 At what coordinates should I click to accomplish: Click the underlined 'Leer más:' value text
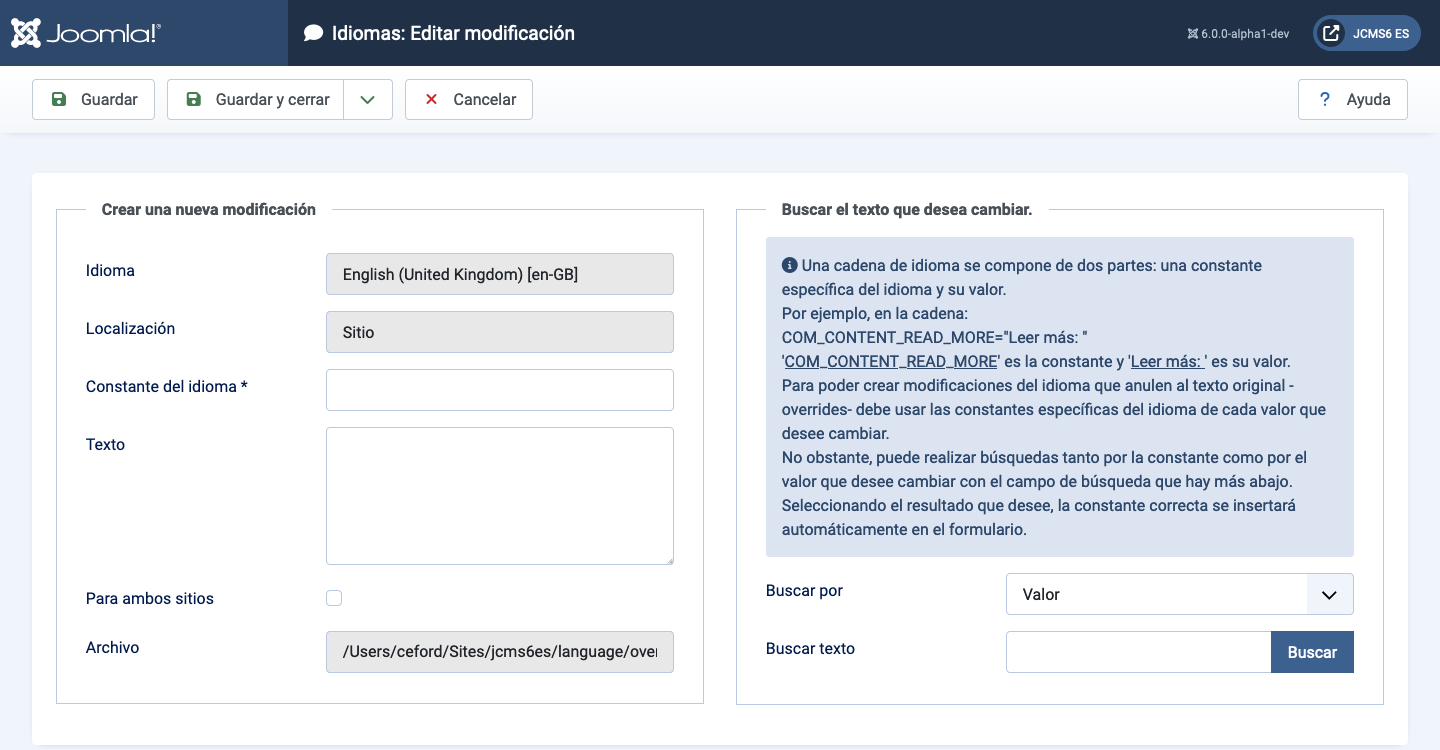coord(1169,361)
